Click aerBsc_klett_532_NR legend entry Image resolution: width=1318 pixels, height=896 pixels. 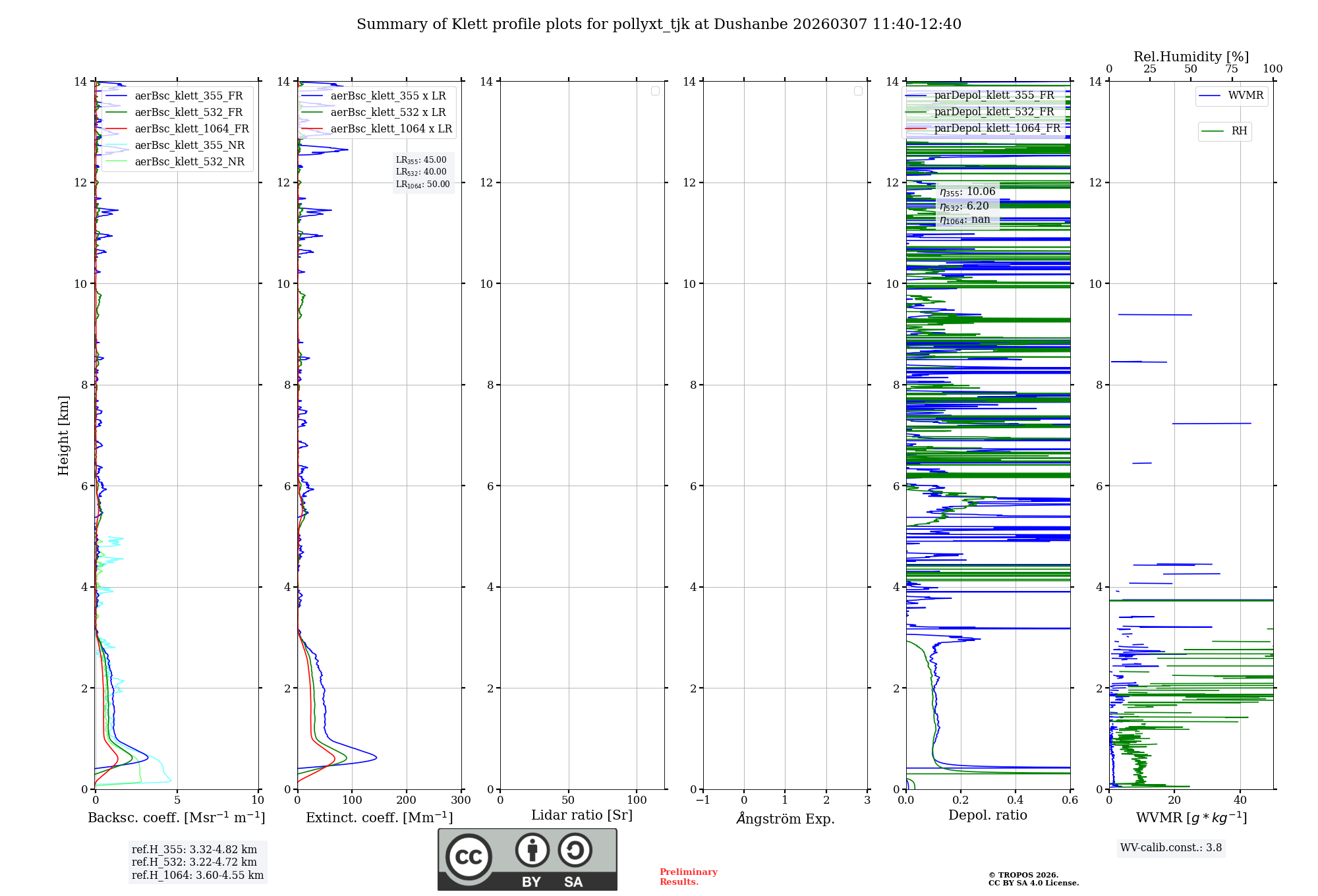point(189,161)
